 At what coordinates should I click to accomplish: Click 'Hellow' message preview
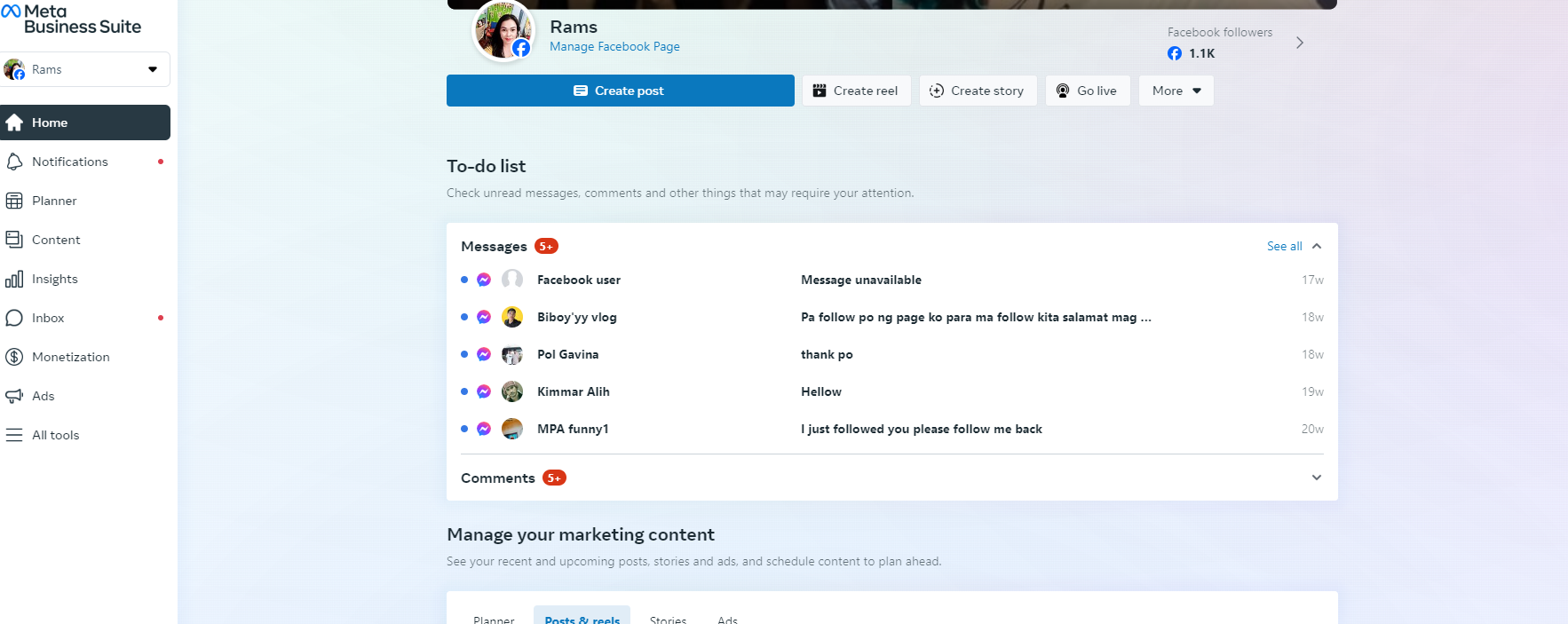(x=821, y=391)
